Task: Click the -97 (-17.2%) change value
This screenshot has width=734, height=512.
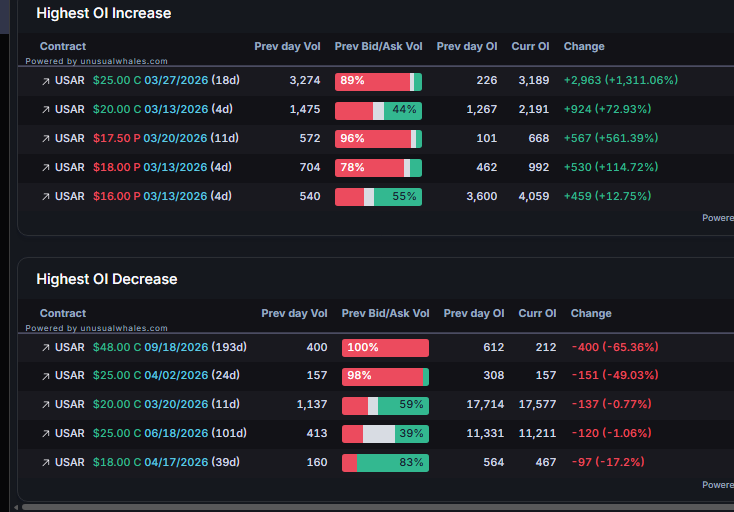Action: click(x=608, y=462)
